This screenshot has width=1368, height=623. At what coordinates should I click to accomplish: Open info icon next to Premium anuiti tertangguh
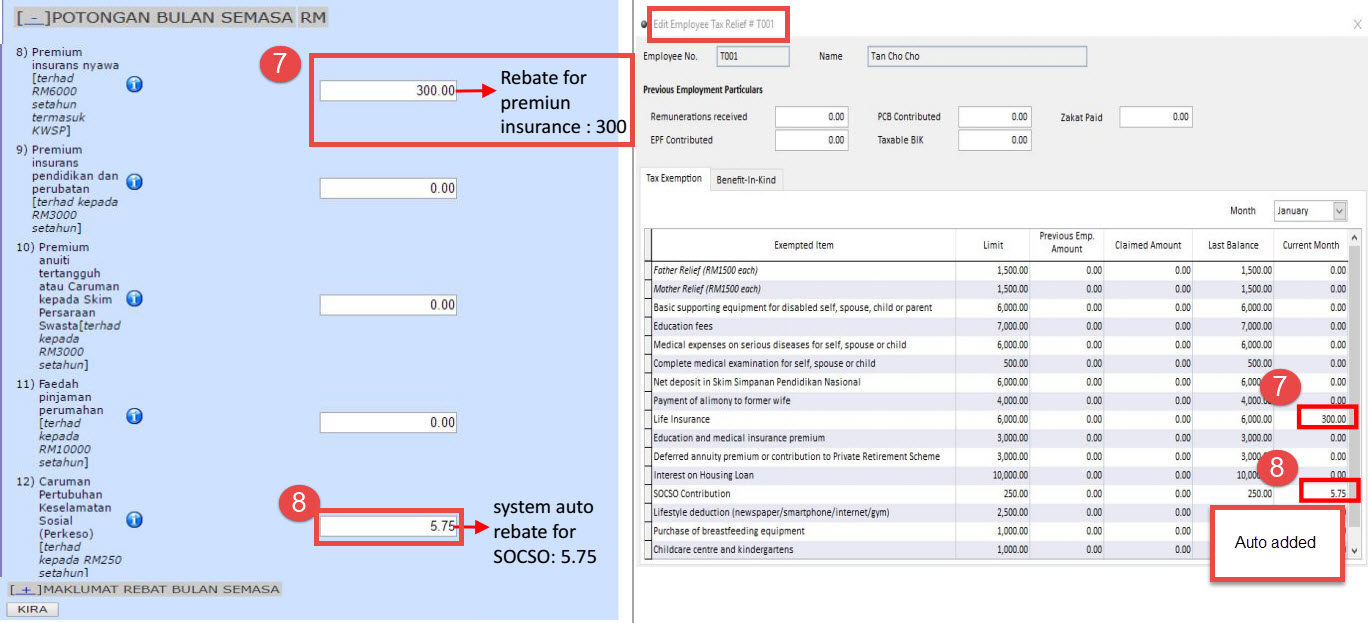coord(134,299)
